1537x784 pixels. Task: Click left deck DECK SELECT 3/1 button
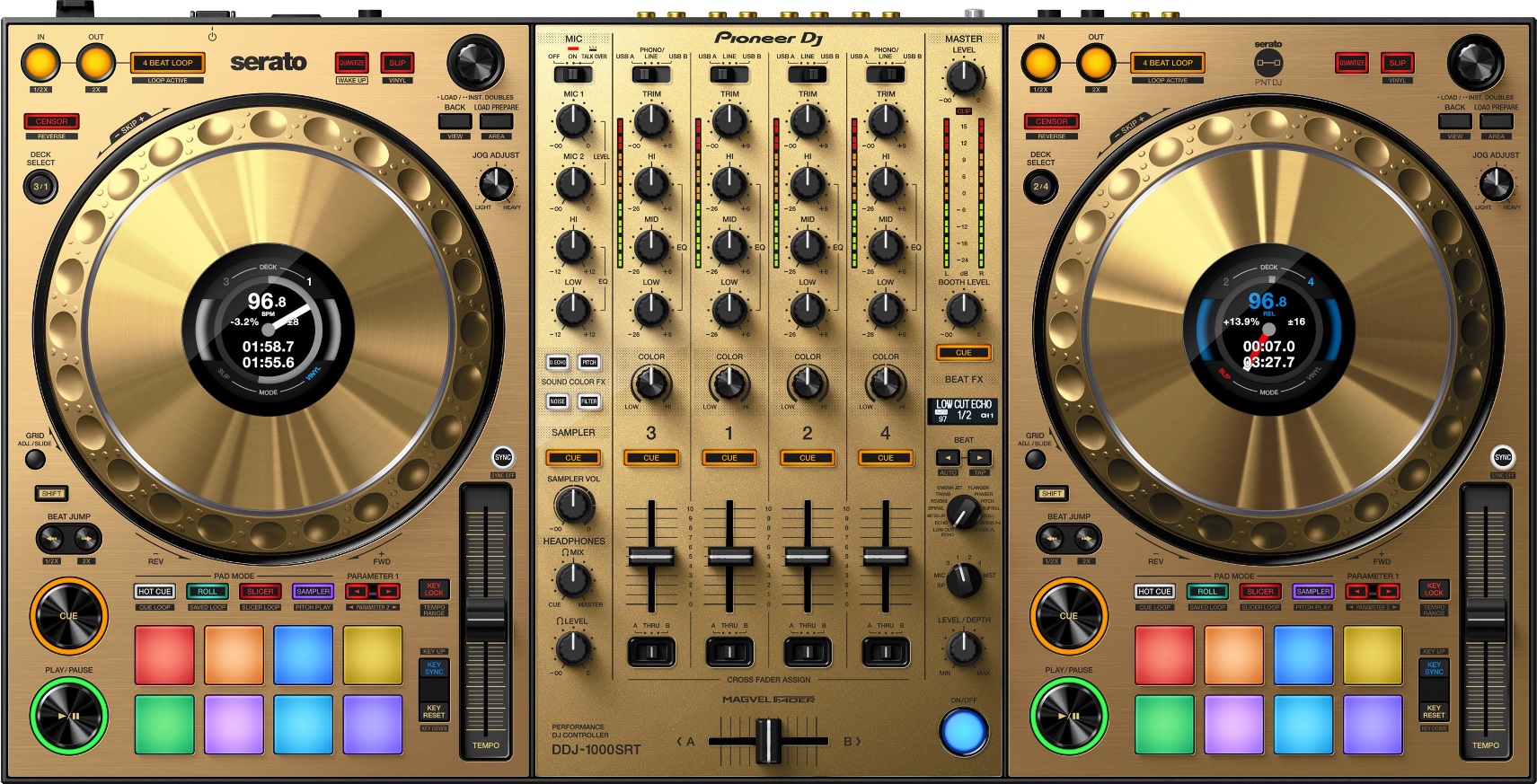click(x=40, y=187)
